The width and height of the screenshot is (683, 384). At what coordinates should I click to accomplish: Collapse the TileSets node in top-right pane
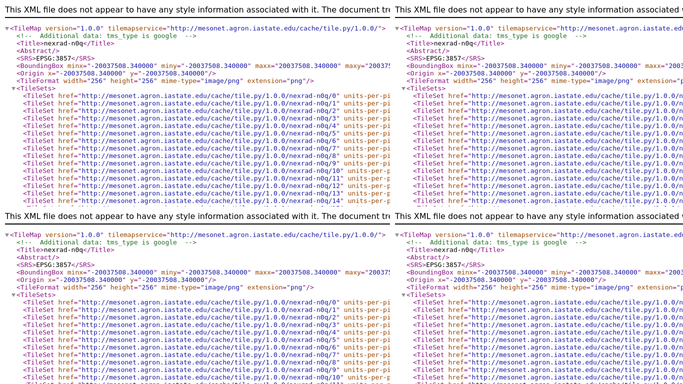403,88
